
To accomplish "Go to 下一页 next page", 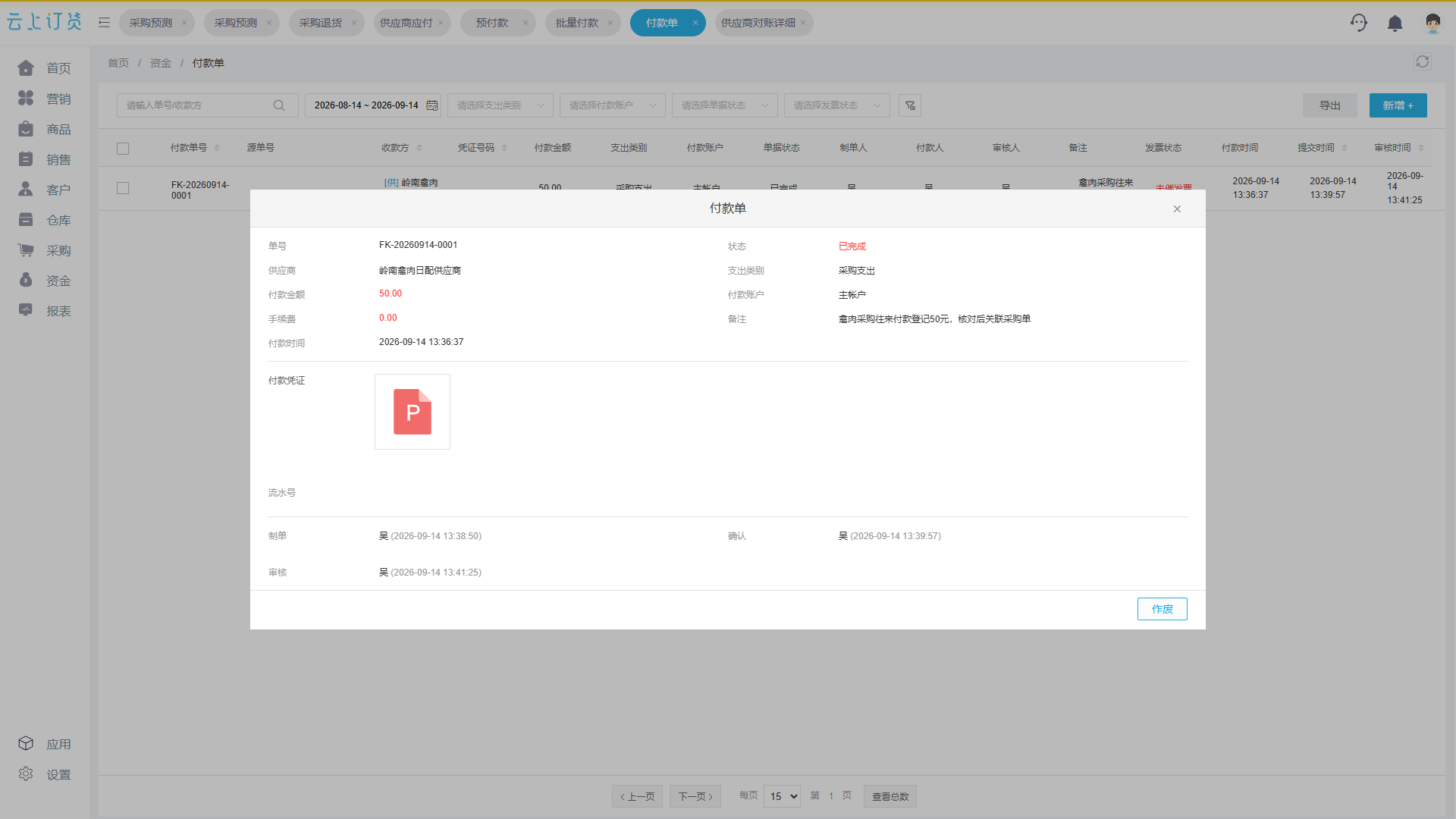I will [x=695, y=796].
